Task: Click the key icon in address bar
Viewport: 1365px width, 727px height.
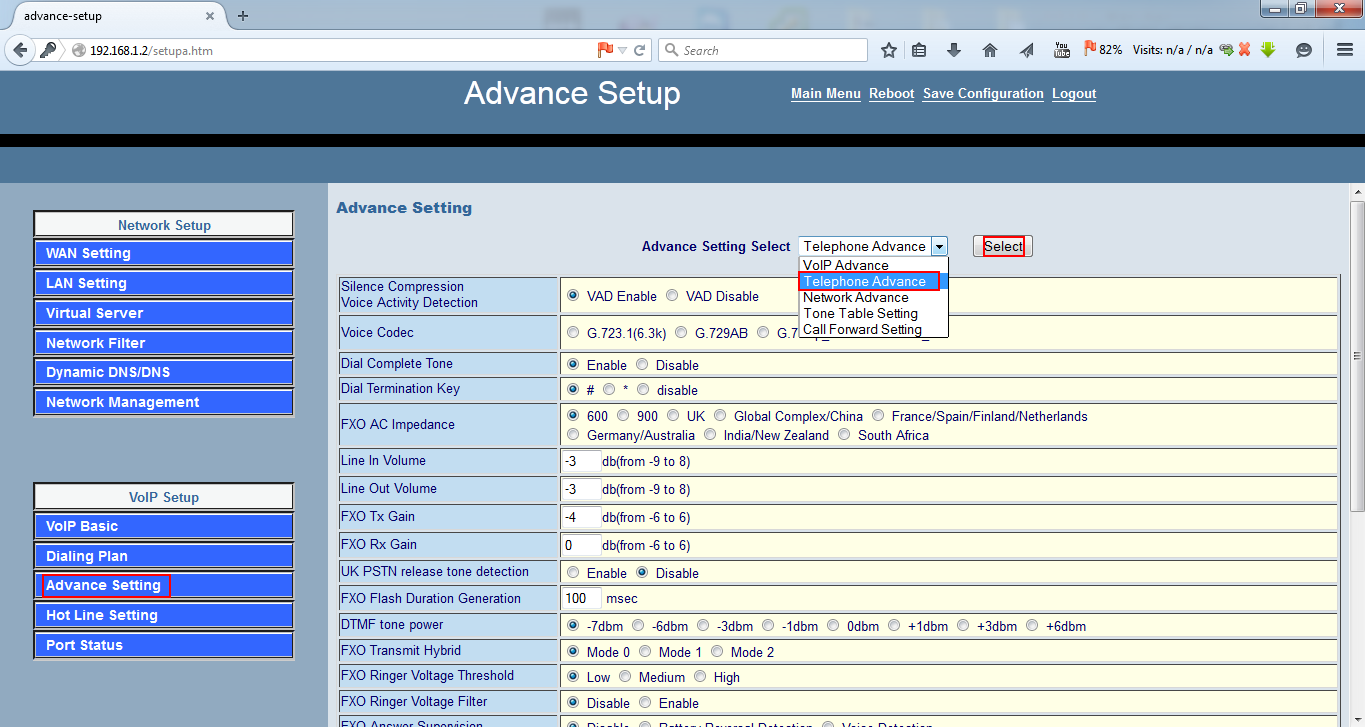Action: pyautogui.click(x=48, y=50)
